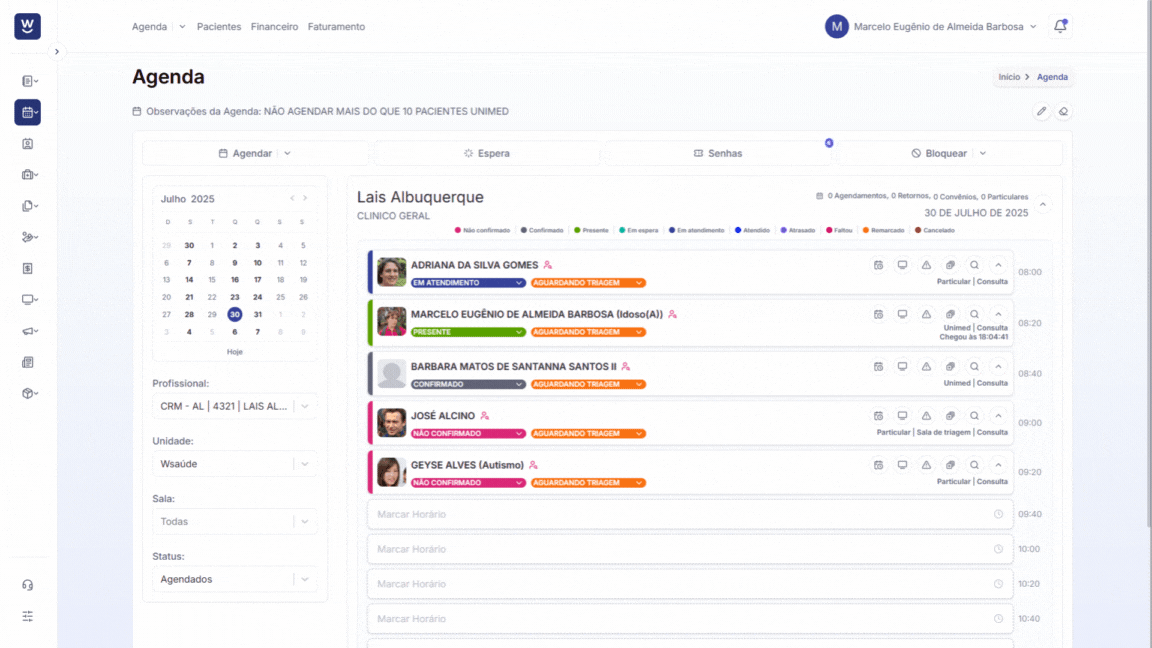Edit agenda observations with pencil icon

point(1041,112)
